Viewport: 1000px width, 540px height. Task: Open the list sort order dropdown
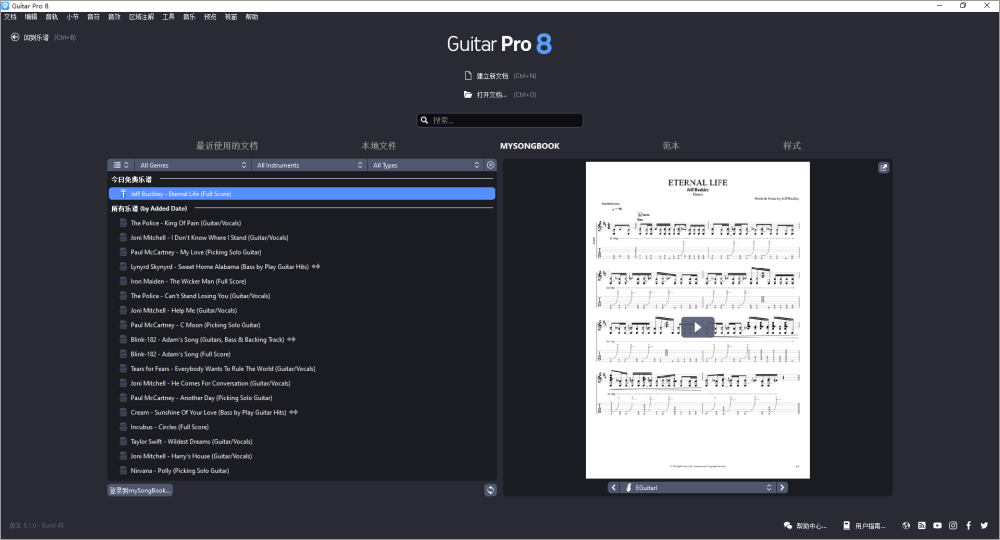(x=121, y=165)
